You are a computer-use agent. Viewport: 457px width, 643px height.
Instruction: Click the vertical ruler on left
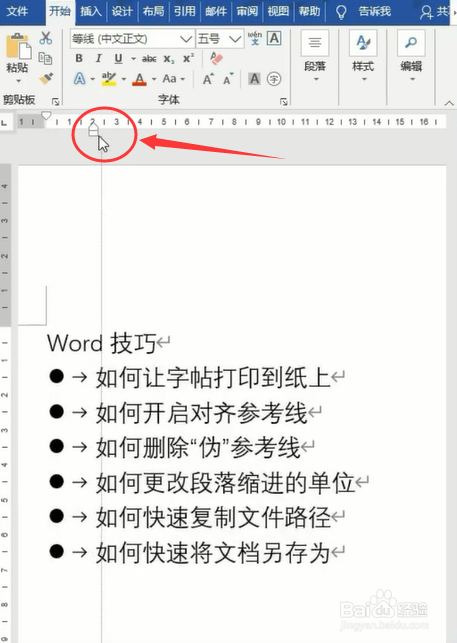(x=5, y=402)
